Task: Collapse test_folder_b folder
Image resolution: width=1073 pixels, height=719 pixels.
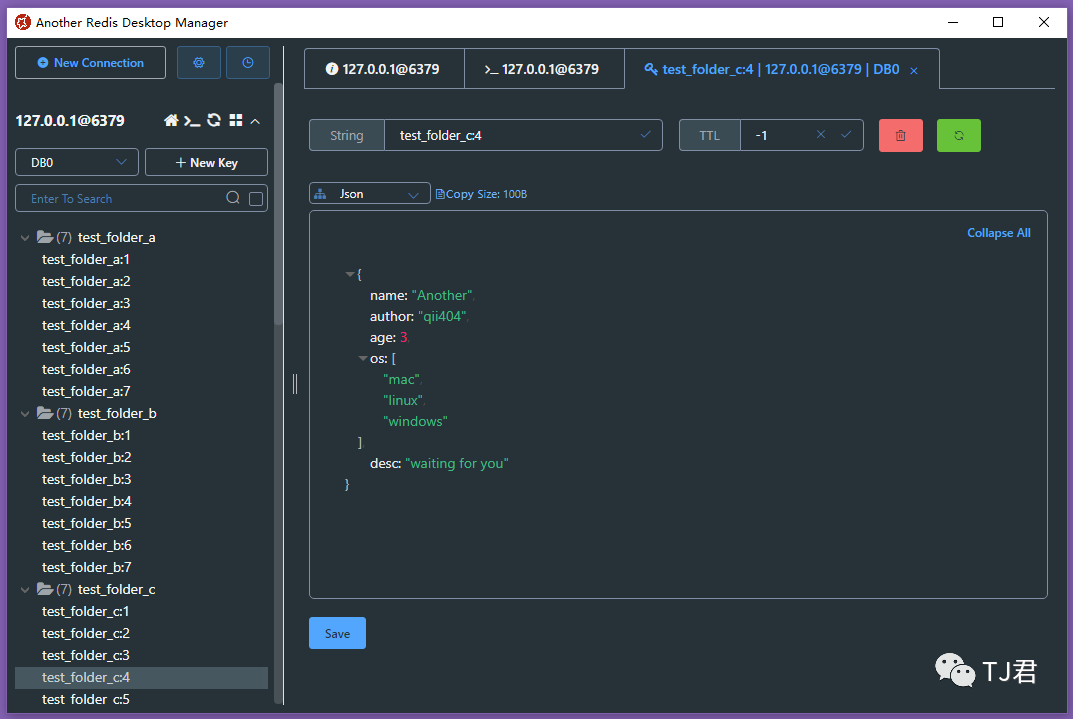Action: point(25,413)
